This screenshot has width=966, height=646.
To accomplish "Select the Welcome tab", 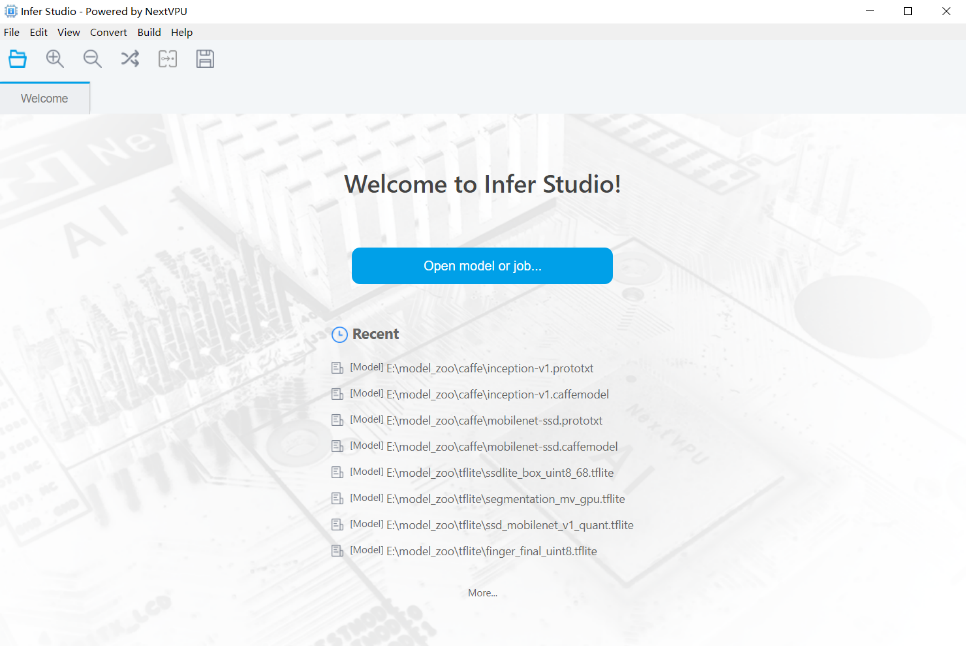I will 44,99.
